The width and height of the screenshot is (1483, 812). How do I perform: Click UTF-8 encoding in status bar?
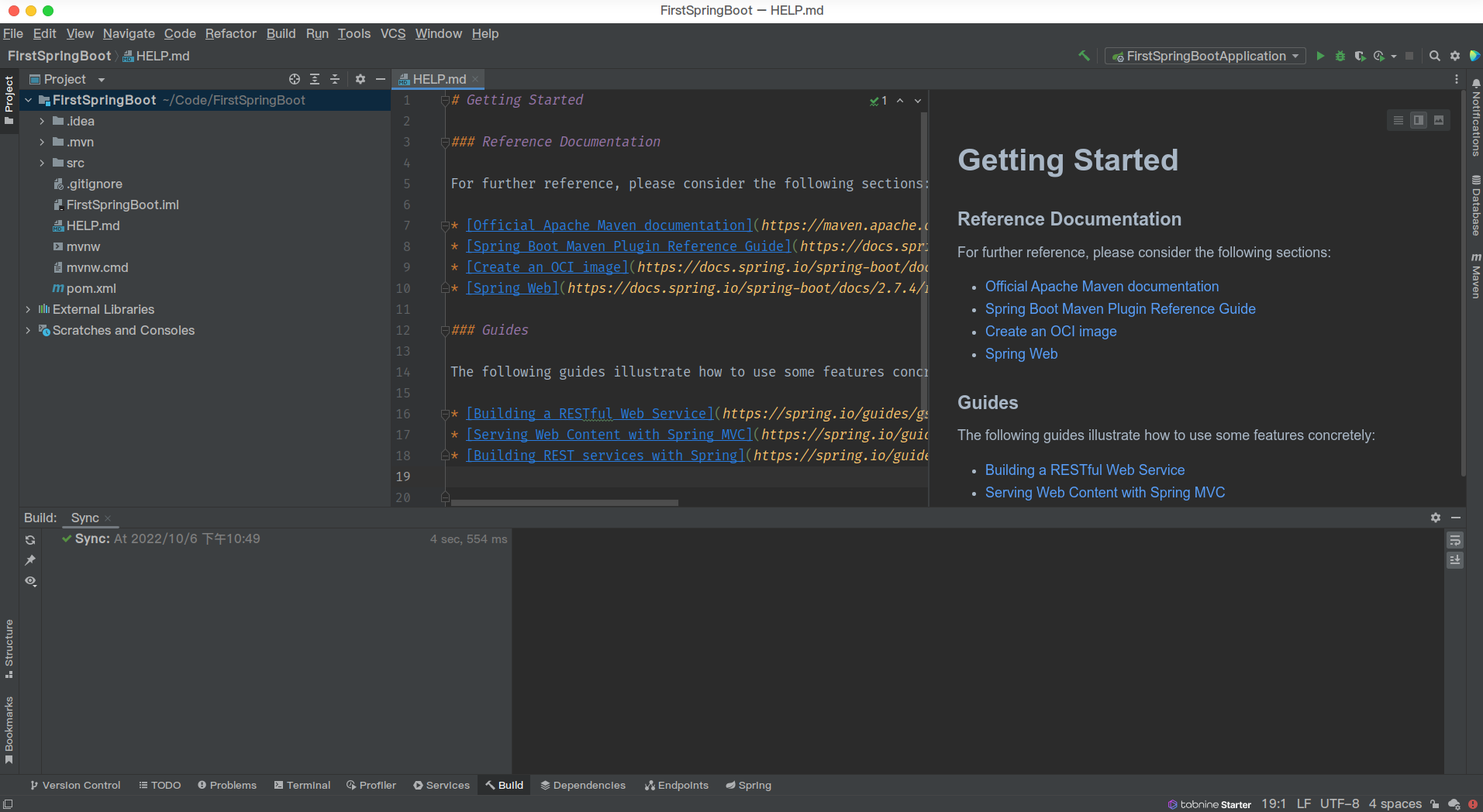pos(1340,803)
